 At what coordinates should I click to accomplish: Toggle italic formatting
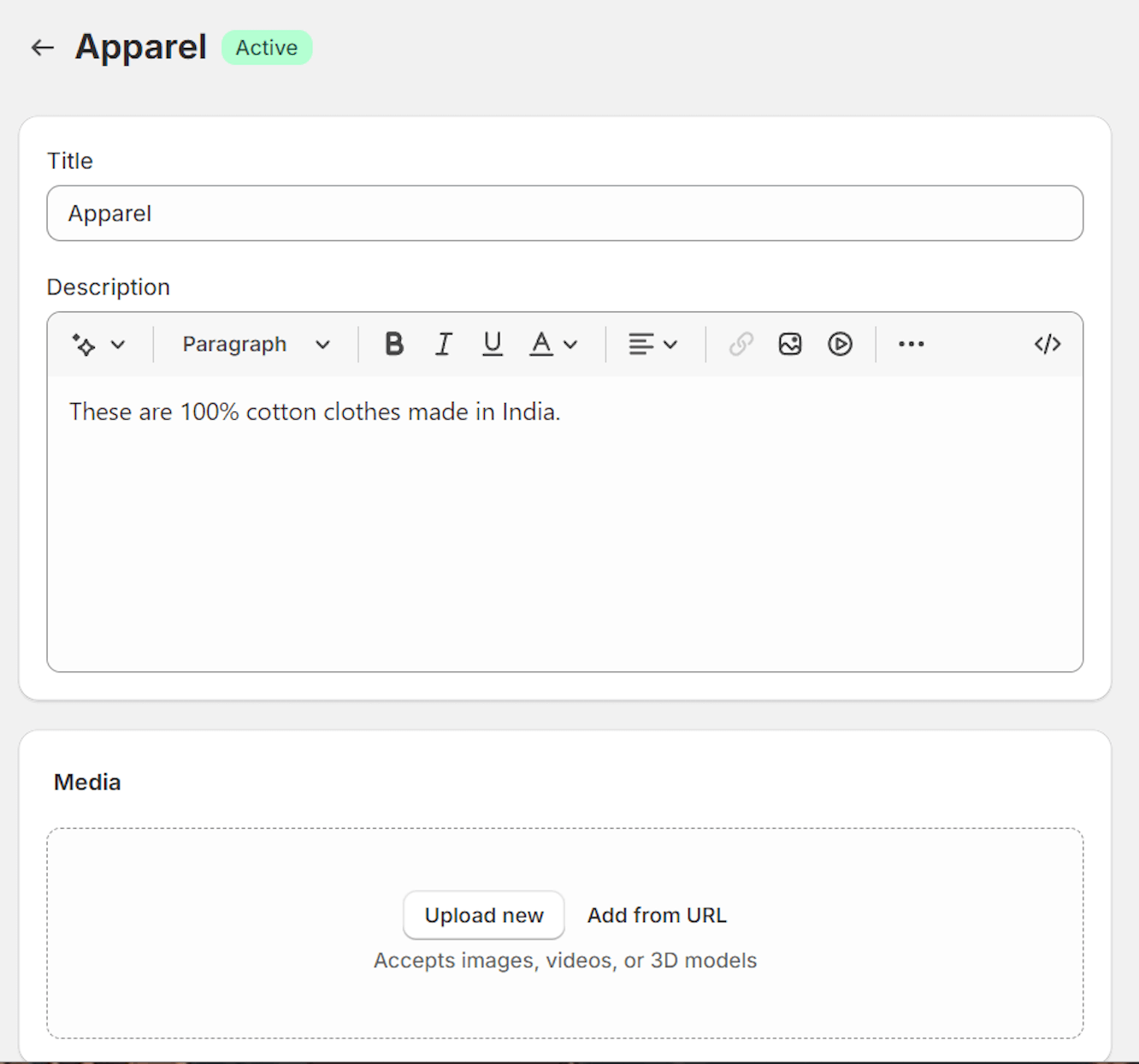tap(443, 344)
